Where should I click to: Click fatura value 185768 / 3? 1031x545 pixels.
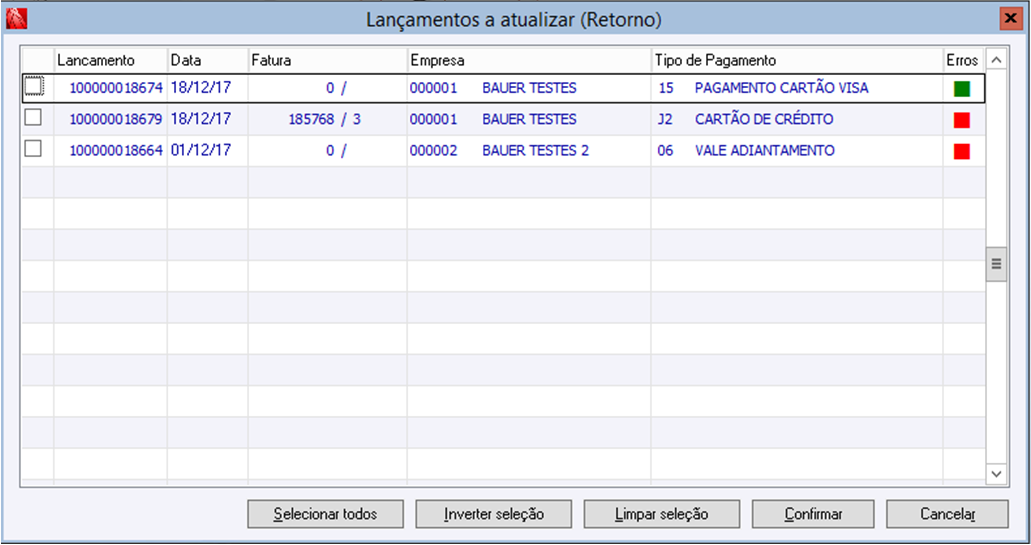(x=325, y=120)
